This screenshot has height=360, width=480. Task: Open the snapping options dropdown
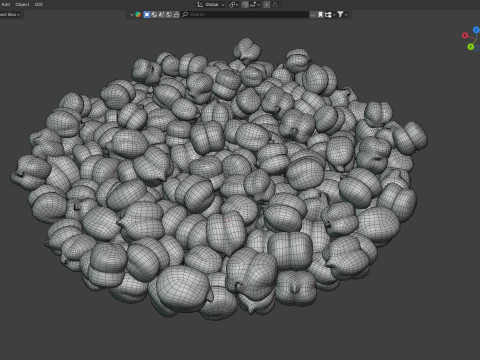[x=255, y=5]
